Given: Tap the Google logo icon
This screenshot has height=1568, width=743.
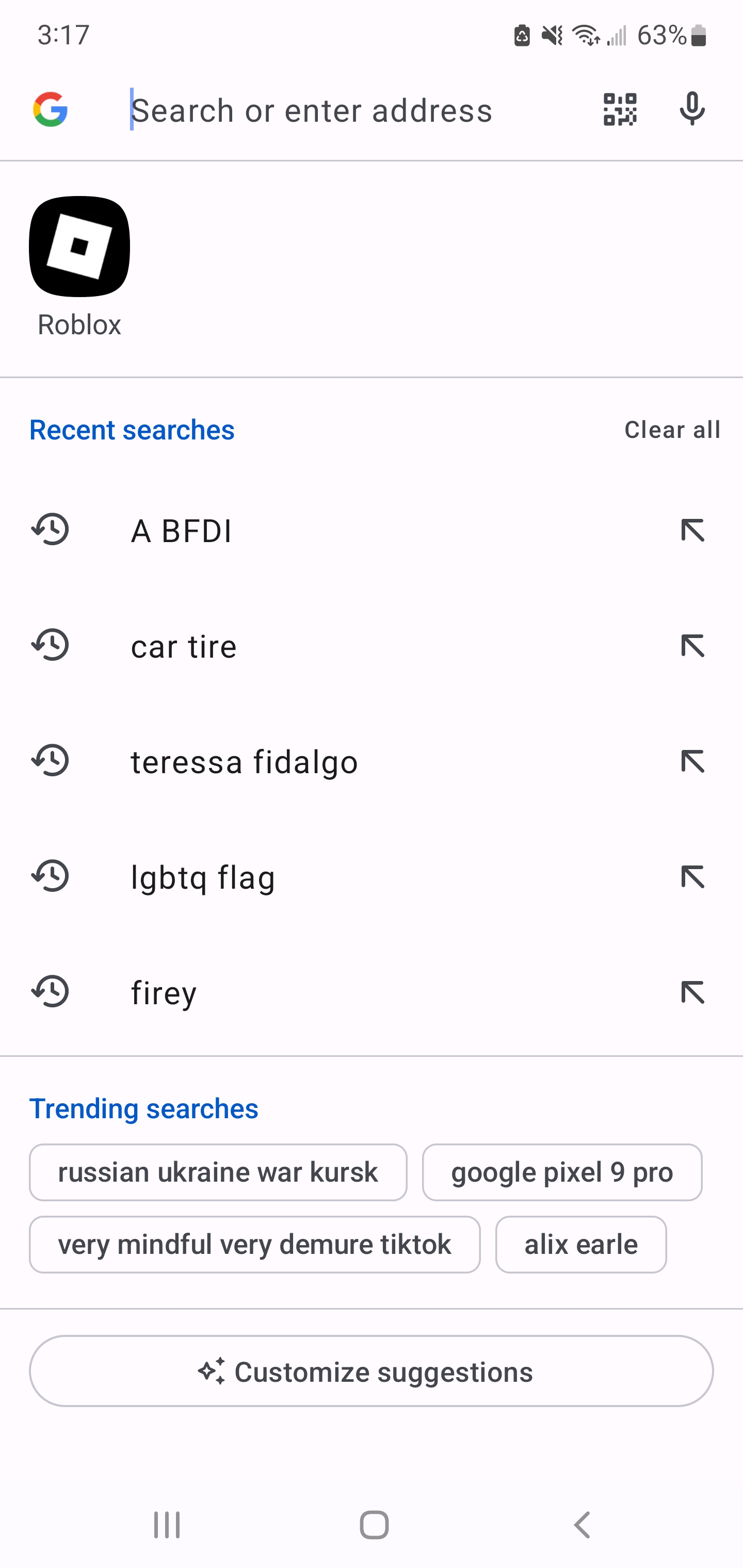Looking at the screenshot, I should [x=50, y=110].
